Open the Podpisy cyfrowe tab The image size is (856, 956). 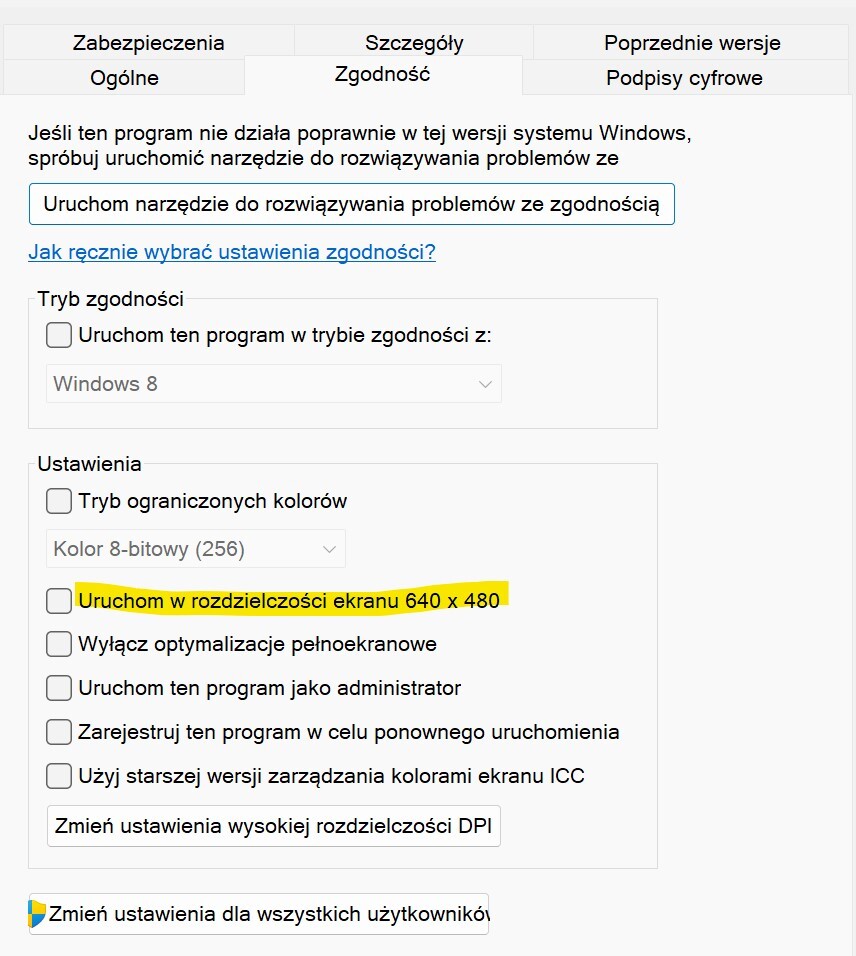684,78
